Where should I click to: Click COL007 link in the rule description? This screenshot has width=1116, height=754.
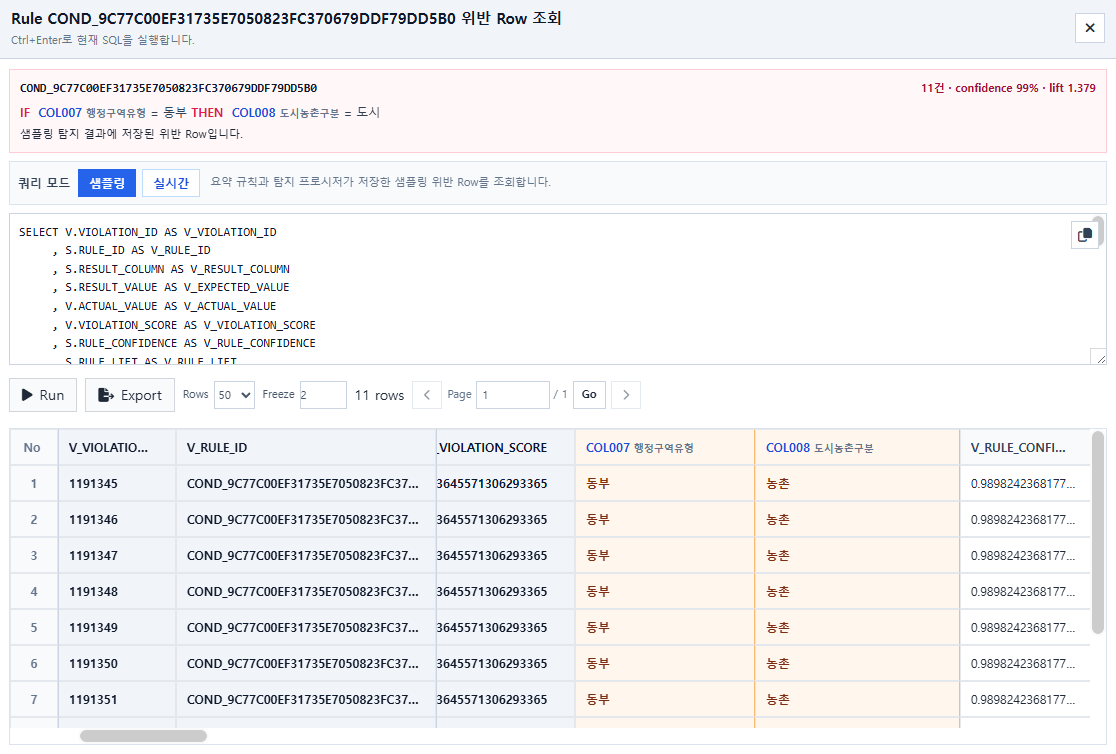tap(60, 112)
